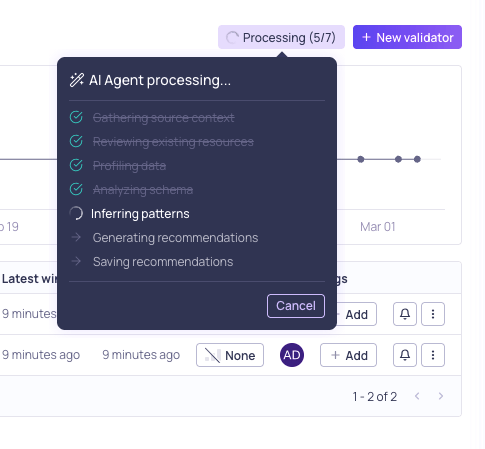Click the arrow icon beside Saving recommendations

pos(76,261)
